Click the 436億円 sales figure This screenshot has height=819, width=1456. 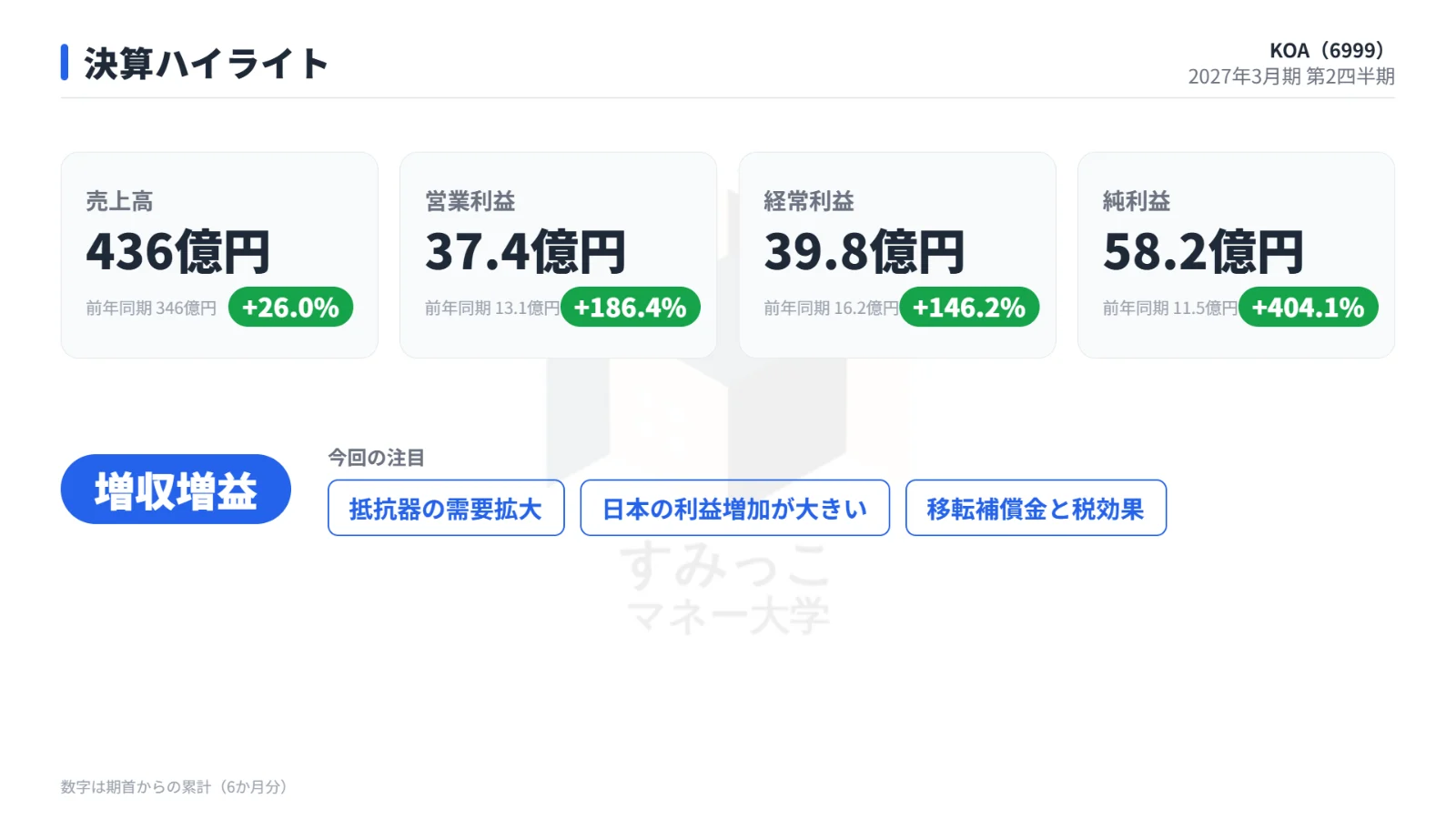[x=178, y=252]
